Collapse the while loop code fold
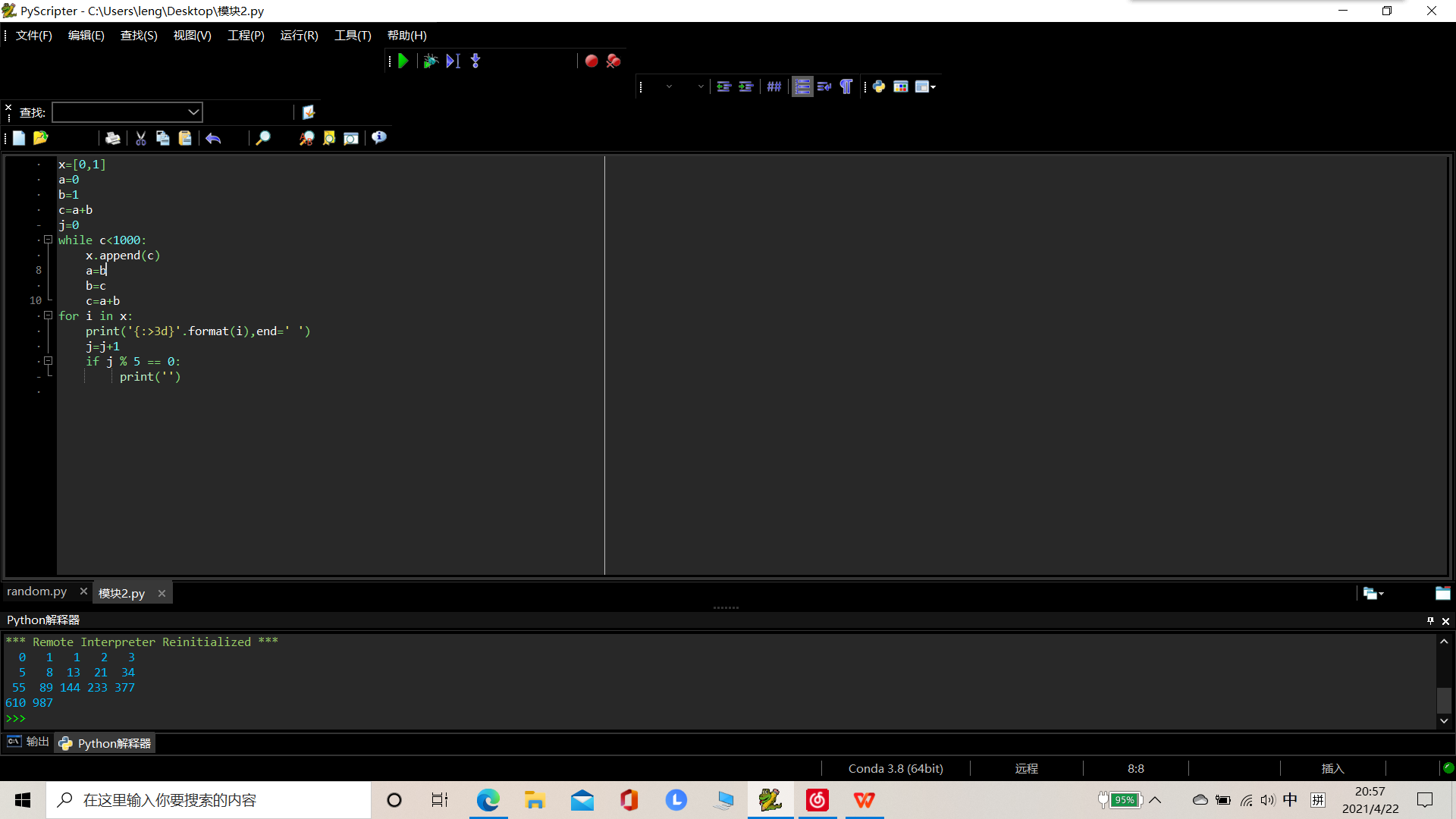Screen dimensions: 1456x819 [48, 240]
